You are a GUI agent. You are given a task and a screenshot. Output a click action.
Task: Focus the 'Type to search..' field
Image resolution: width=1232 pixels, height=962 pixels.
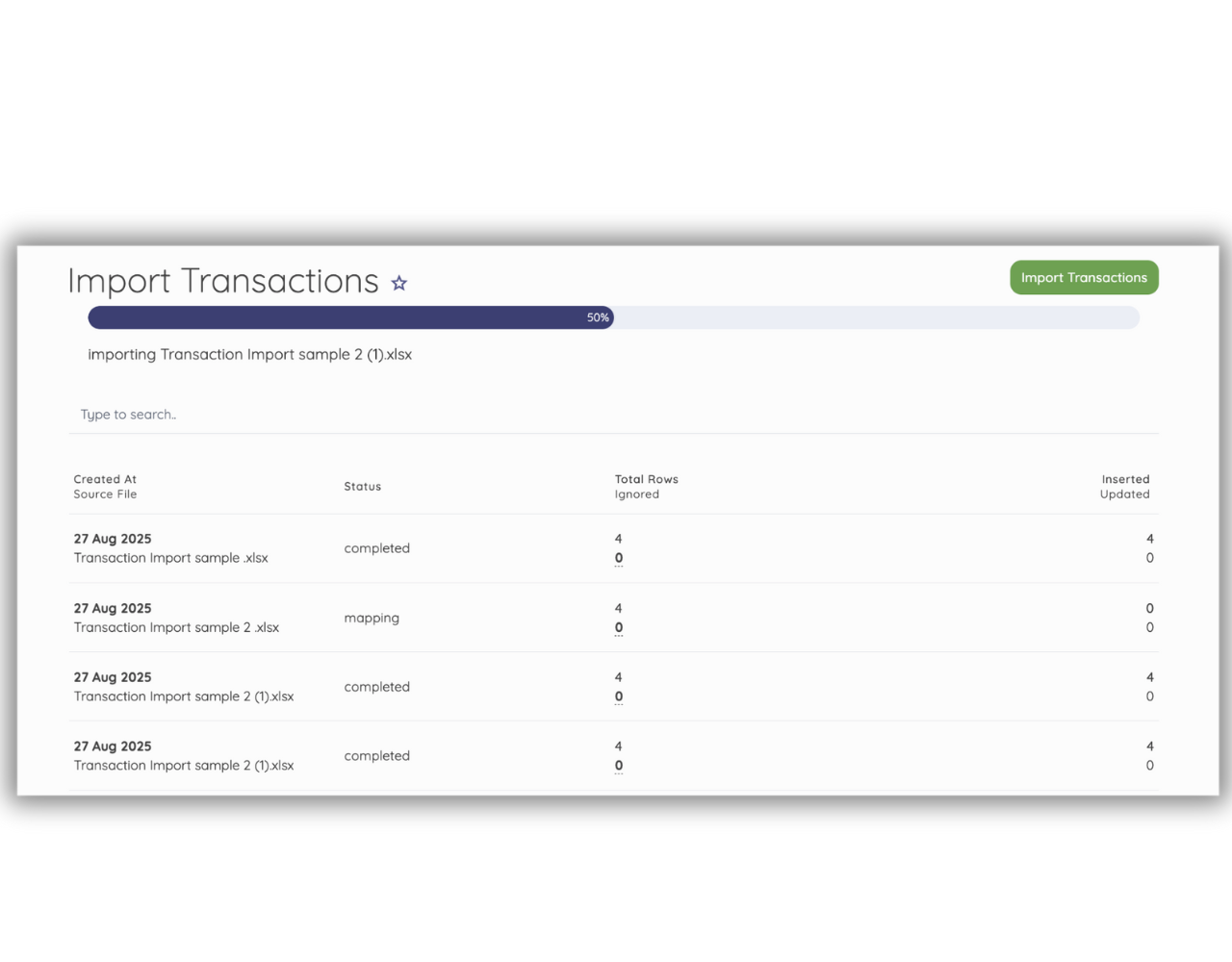coord(613,415)
